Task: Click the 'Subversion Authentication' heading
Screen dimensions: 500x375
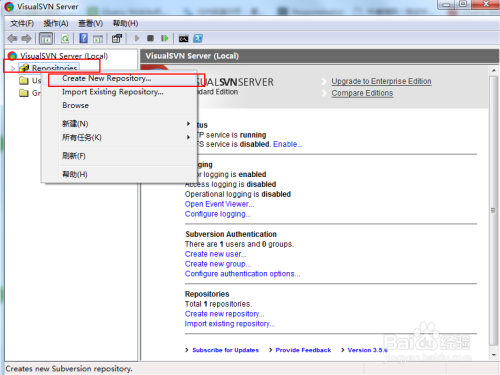Action: [x=231, y=234]
